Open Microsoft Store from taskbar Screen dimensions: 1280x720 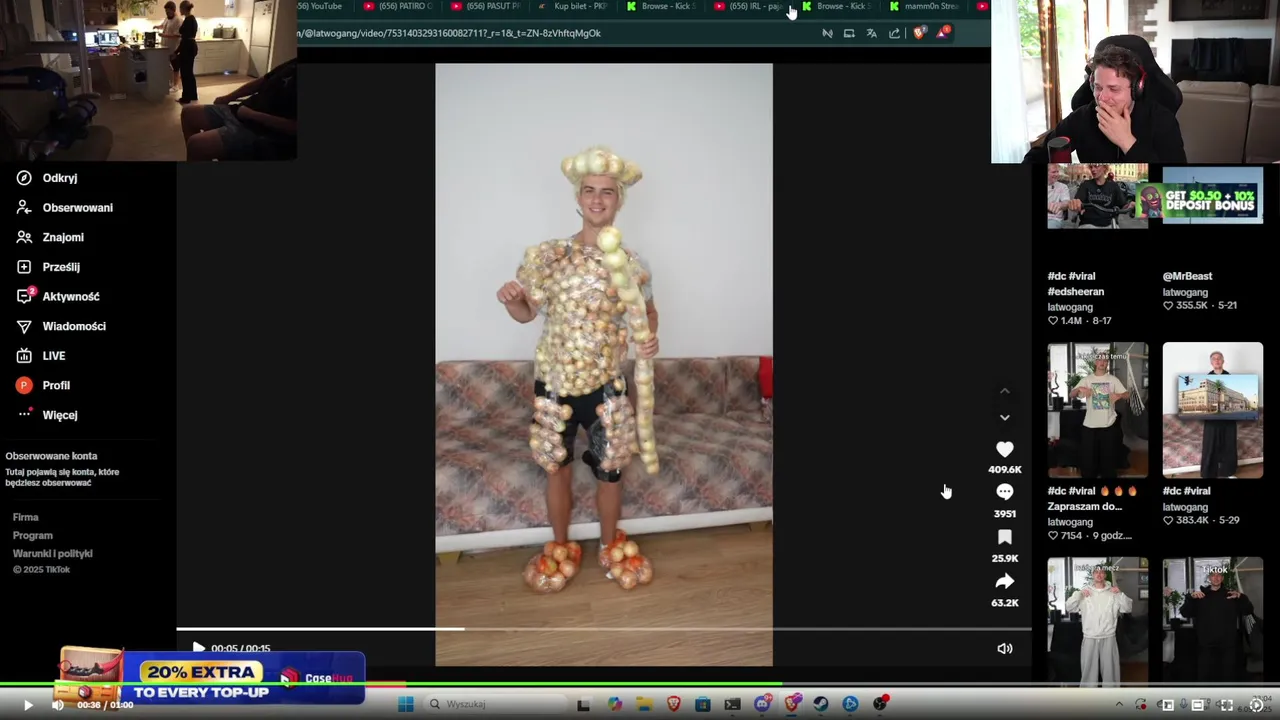[703, 704]
